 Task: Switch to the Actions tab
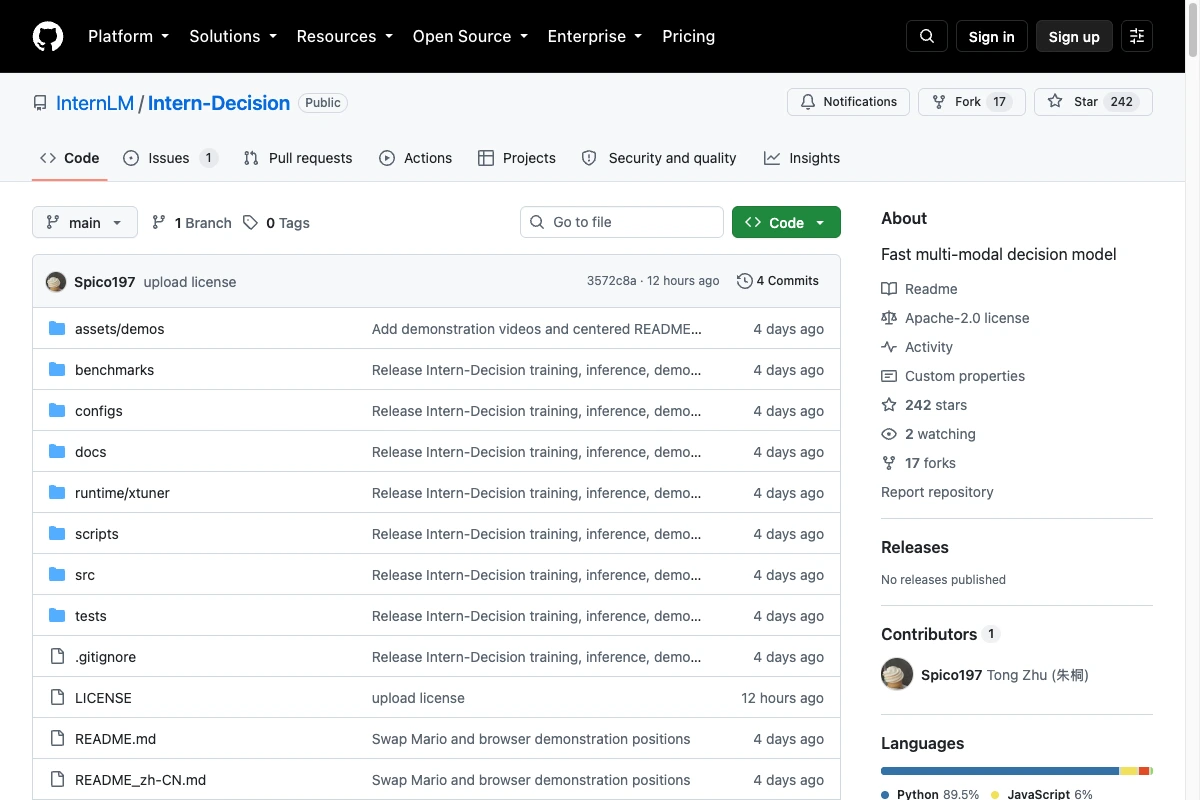[416, 158]
